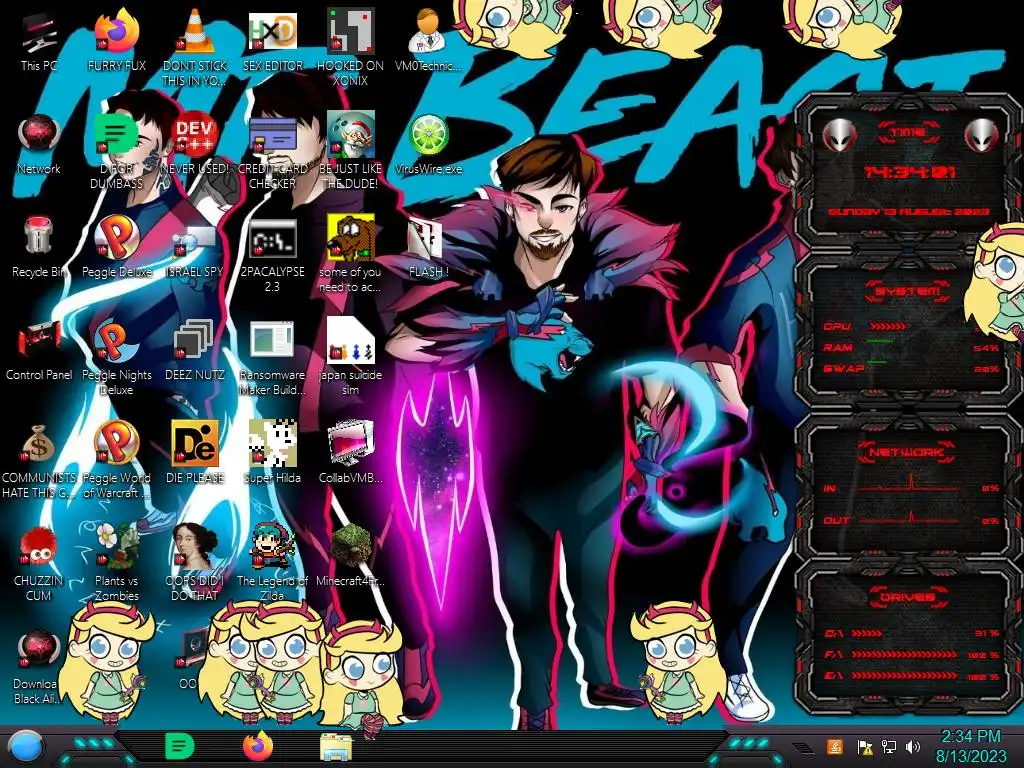Click the Java tray icon
This screenshot has height=768, width=1024.
[835, 746]
